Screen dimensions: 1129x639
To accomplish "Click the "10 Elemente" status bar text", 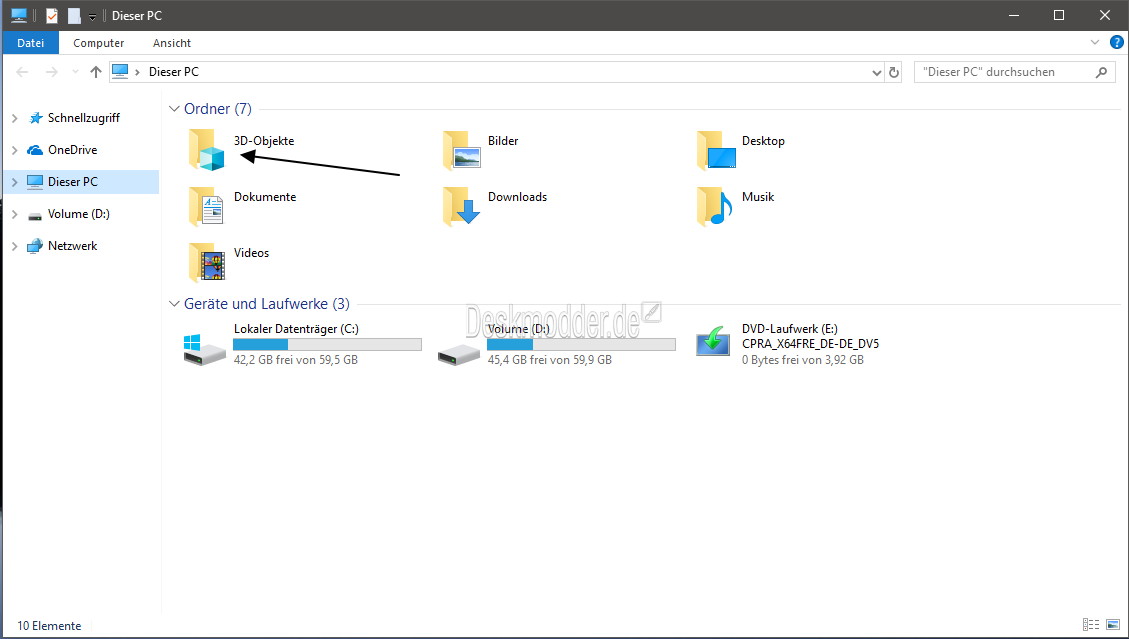I will 49,625.
